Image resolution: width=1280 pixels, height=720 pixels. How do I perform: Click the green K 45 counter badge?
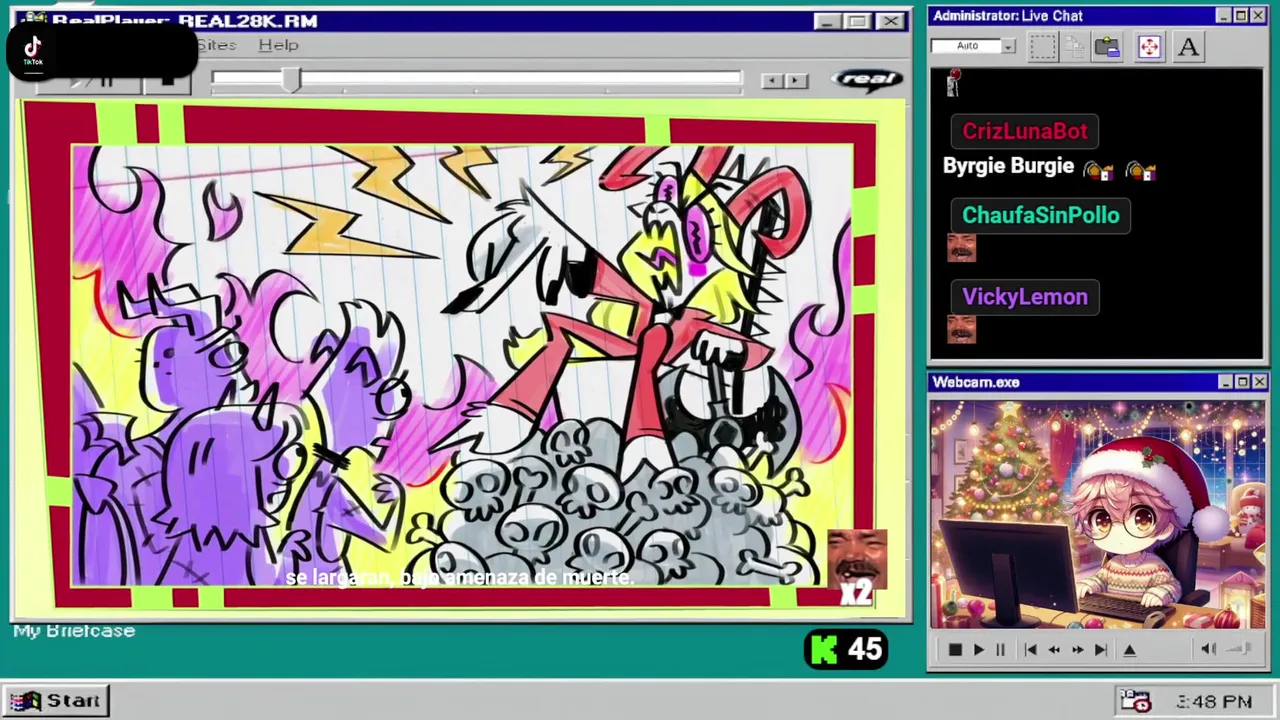pyautogui.click(x=846, y=650)
